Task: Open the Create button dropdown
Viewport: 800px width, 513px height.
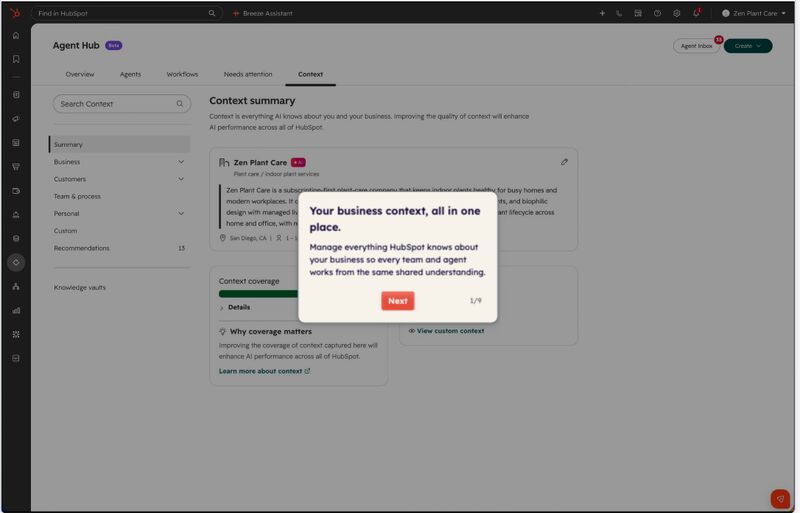Action: click(748, 46)
